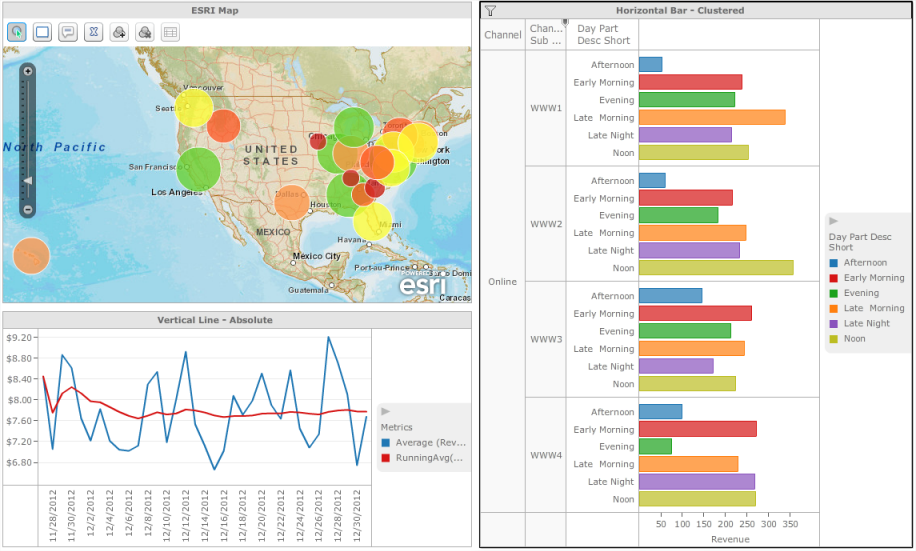Click the add layer icon
The width and height of the screenshot is (916, 551).
[x=119, y=32]
